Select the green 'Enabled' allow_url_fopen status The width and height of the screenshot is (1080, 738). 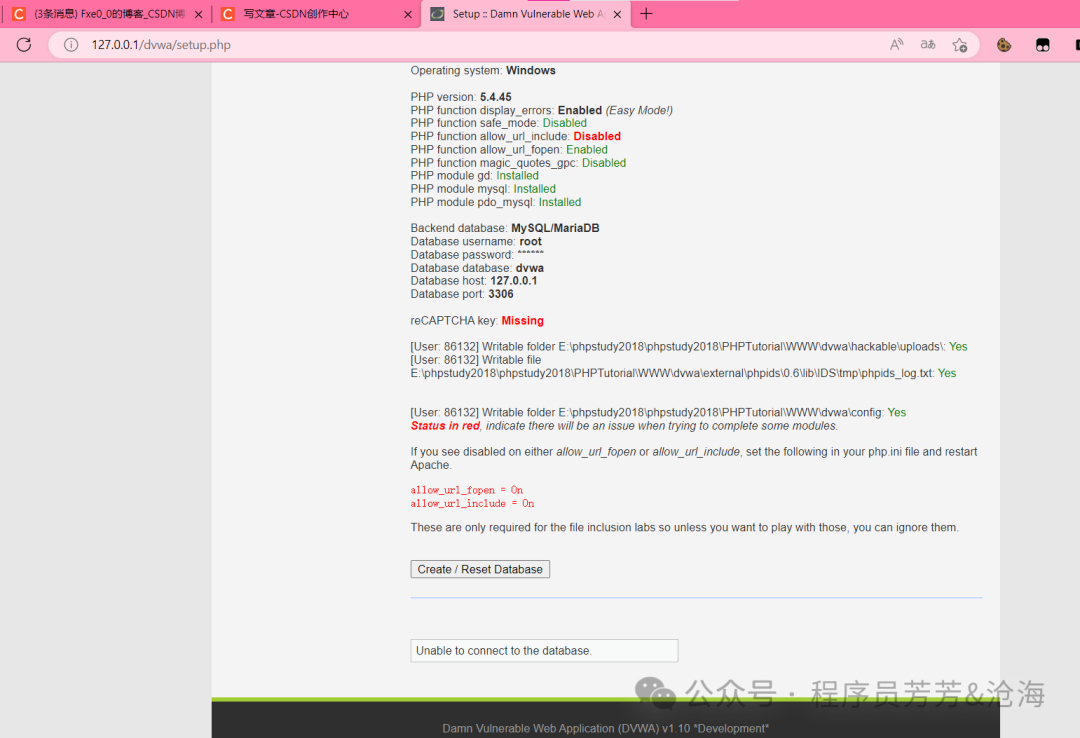(587, 150)
